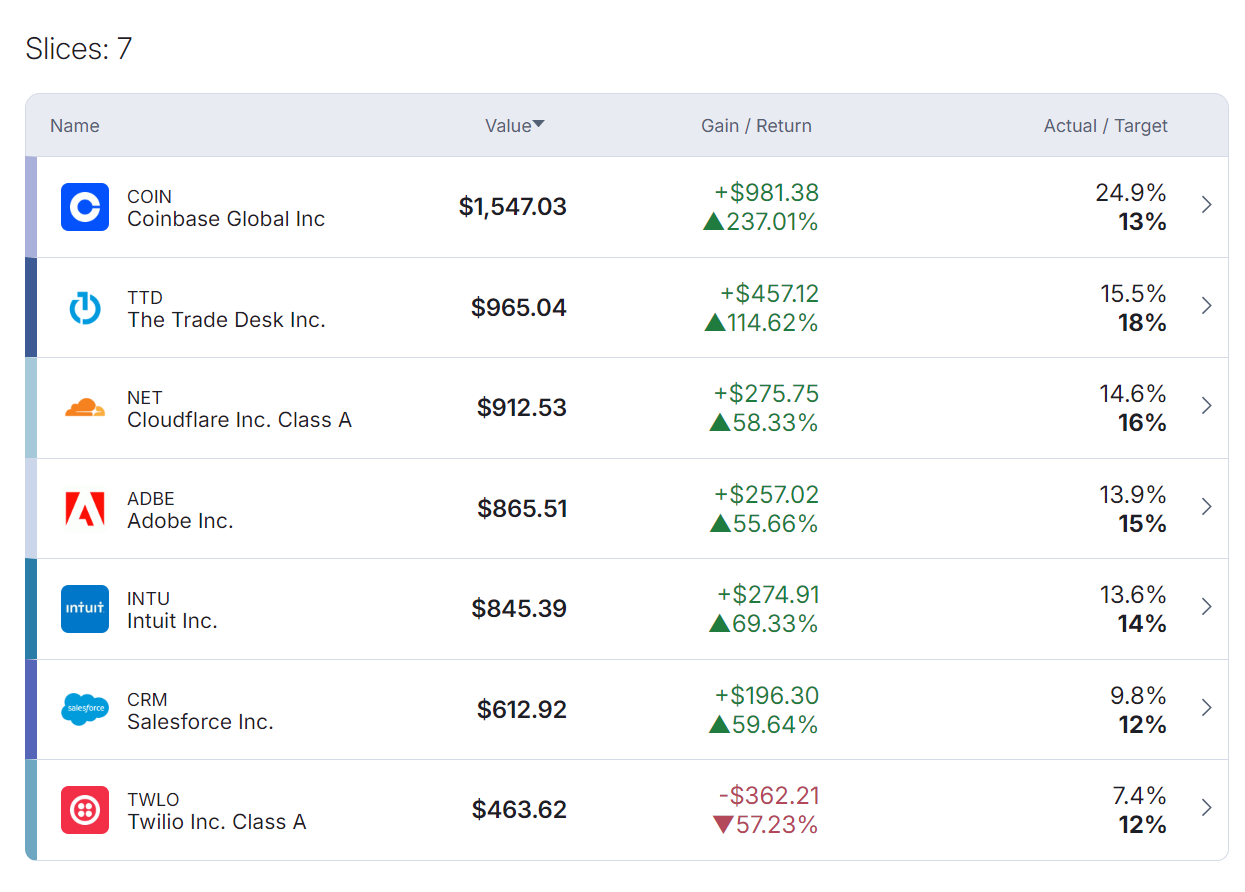Open Intuit row chevron arrow
1245x892 pixels.
click(1206, 607)
